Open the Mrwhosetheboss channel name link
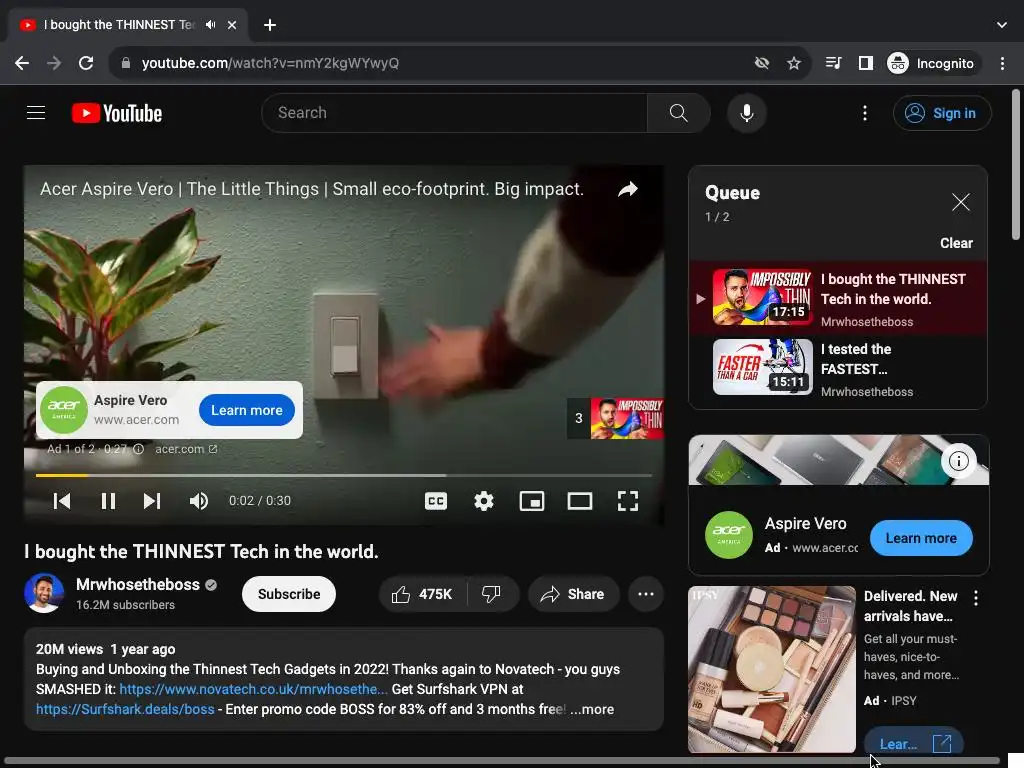The width and height of the screenshot is (1024, 768). [138, 584]
